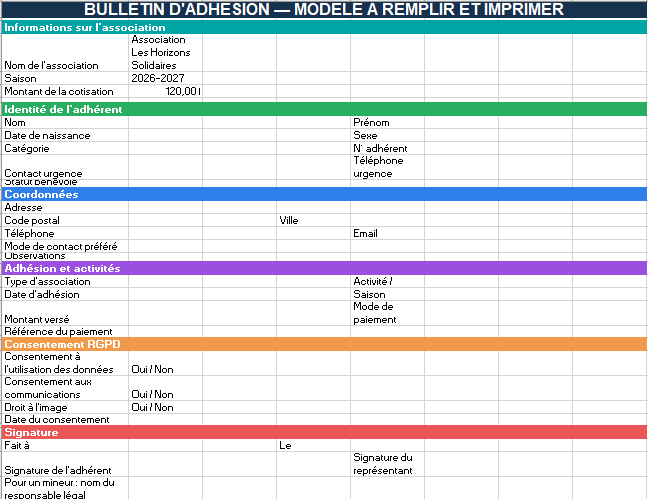Click the 'Informations sur l'association' section header
This screenshot has width=648, height=499.
[324, 27]
